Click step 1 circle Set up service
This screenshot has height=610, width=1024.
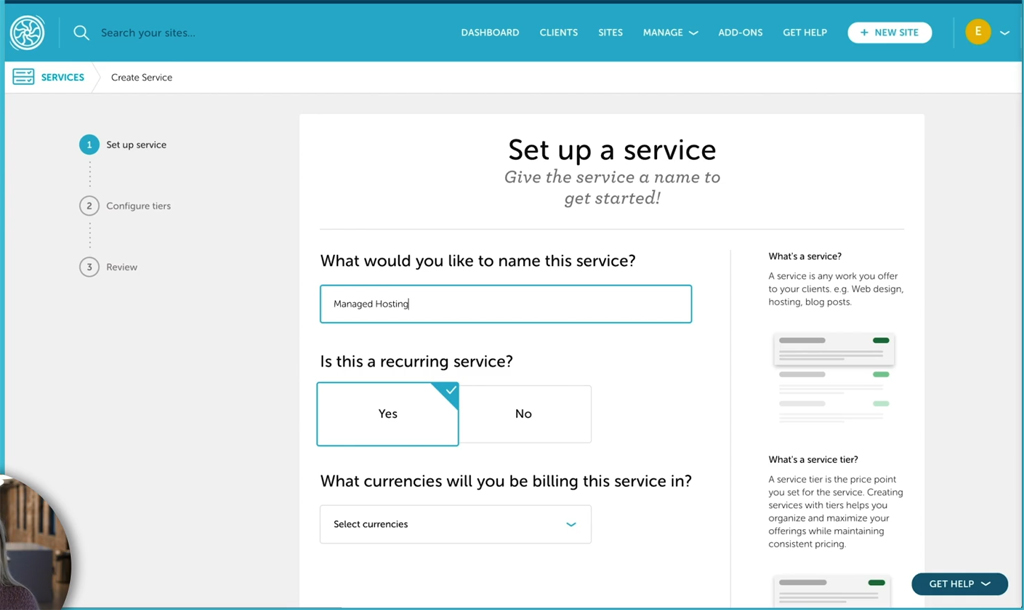click(89, 144)
